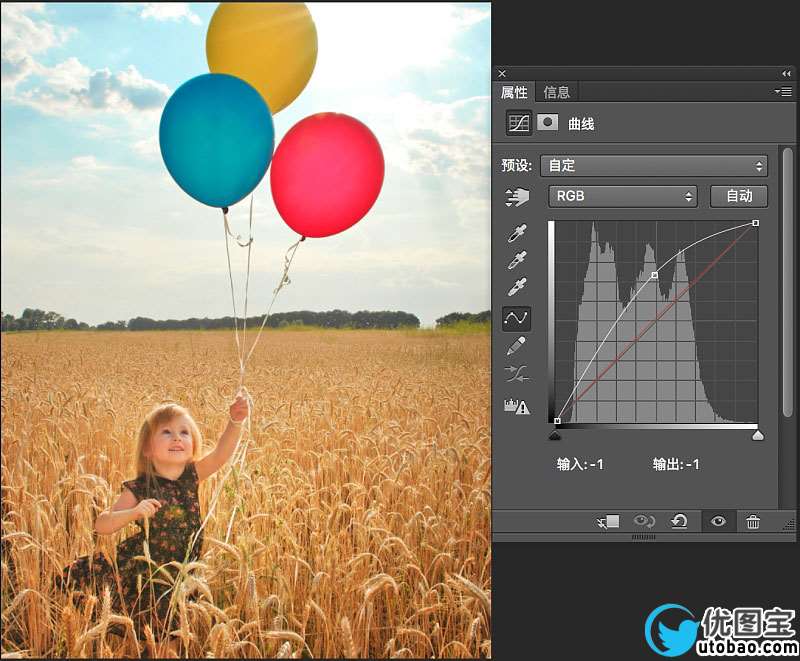
Task: Select the black point slider triangle
Action: 555,436
